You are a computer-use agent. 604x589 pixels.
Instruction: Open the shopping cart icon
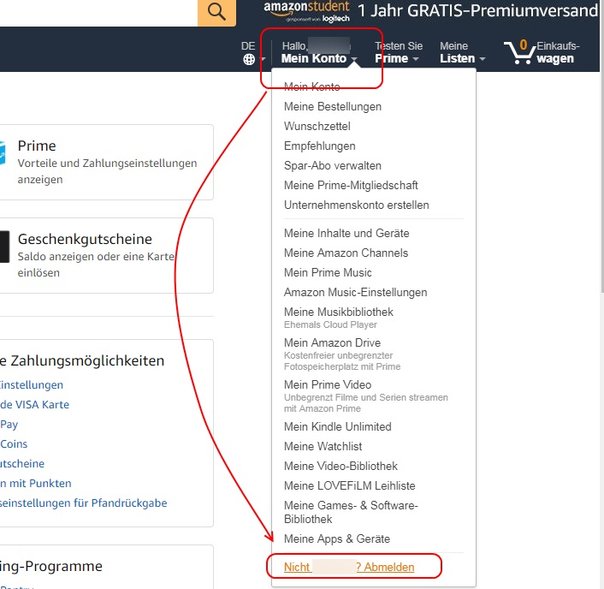pos(519,52)
